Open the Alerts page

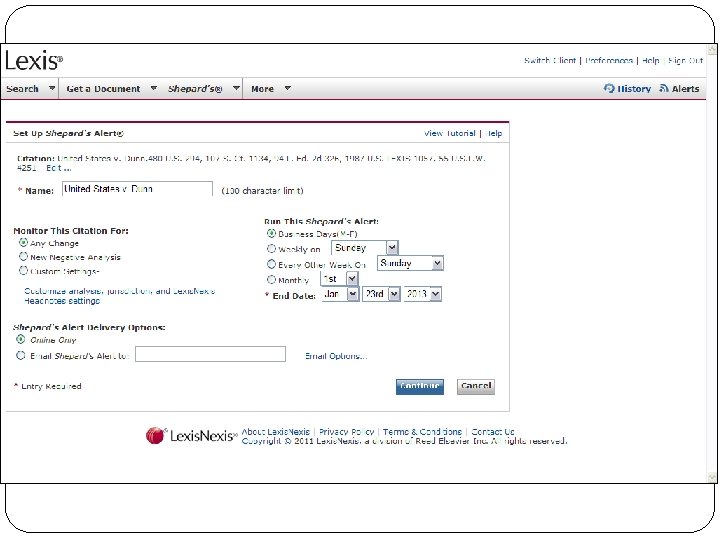click(685, 89)
